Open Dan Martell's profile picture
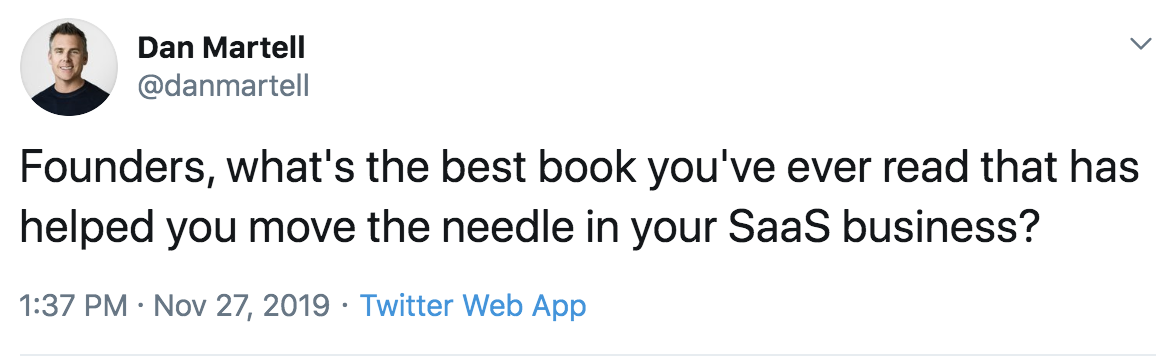 [69, 67]
